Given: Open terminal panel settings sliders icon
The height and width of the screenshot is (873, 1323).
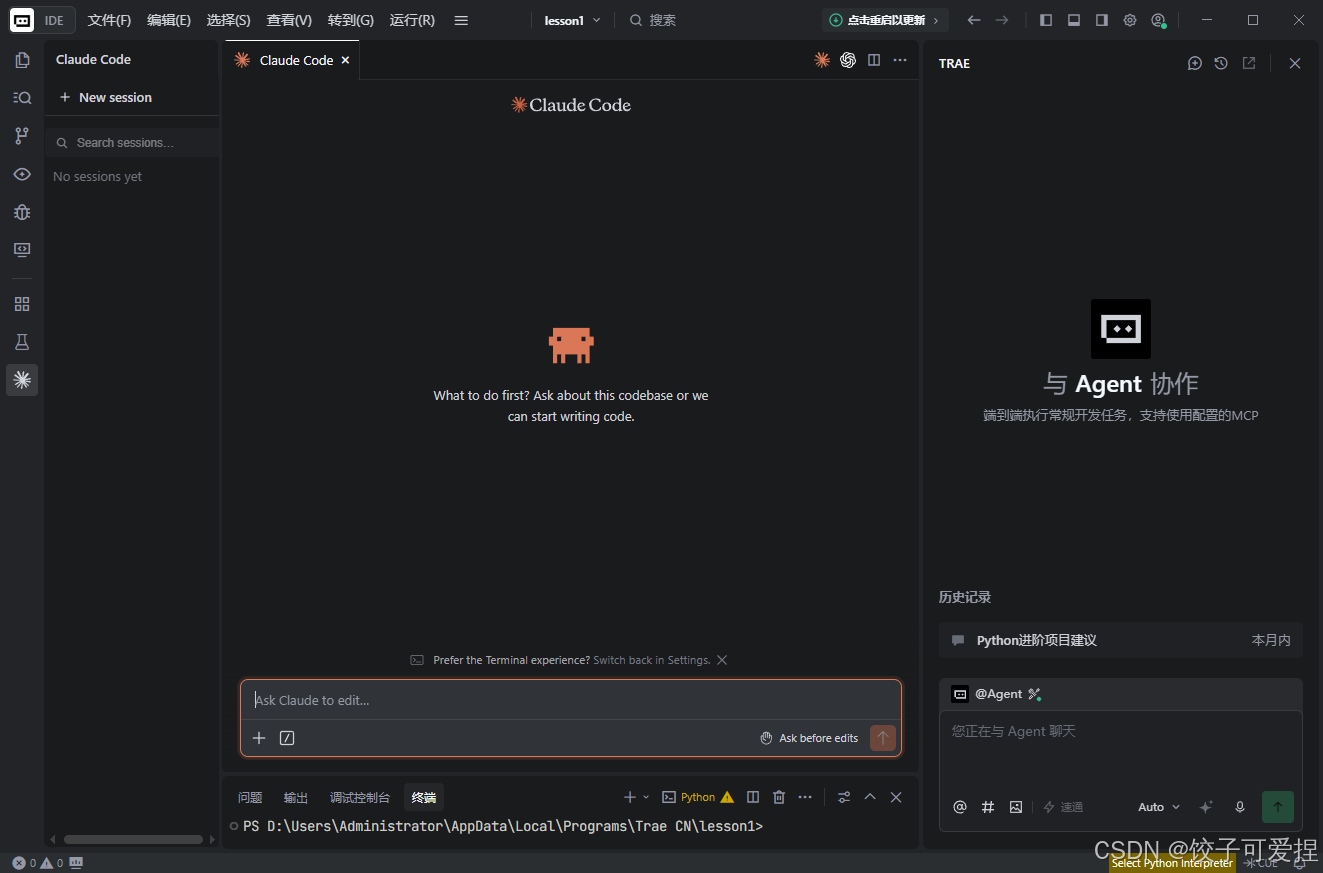Looking at the screenshot, I should click(844, 797).
